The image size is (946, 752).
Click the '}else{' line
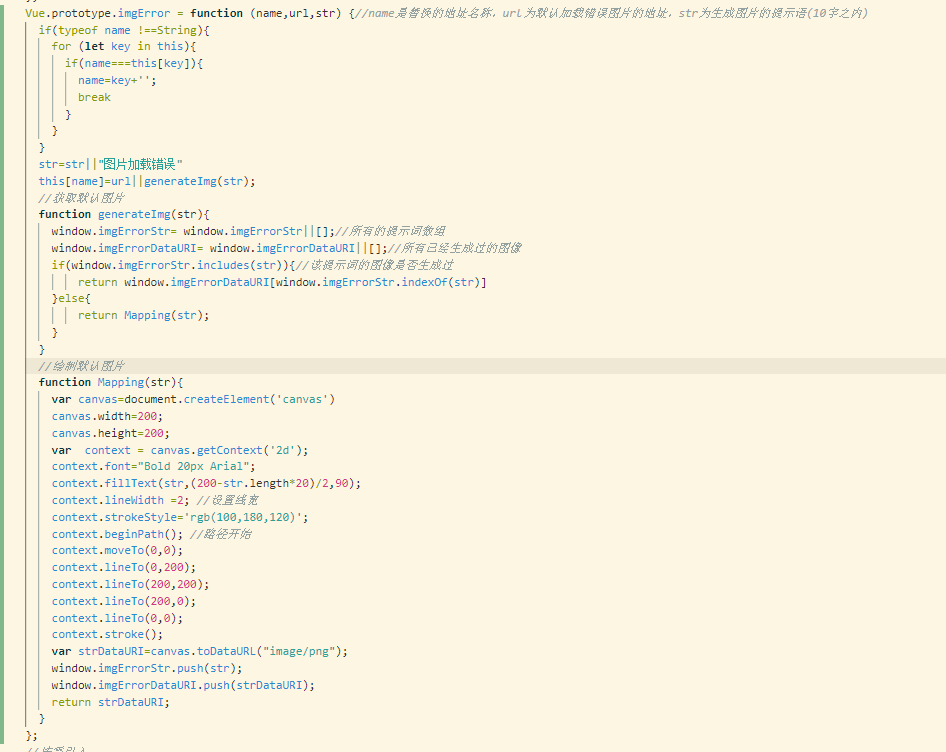[71, 298]
